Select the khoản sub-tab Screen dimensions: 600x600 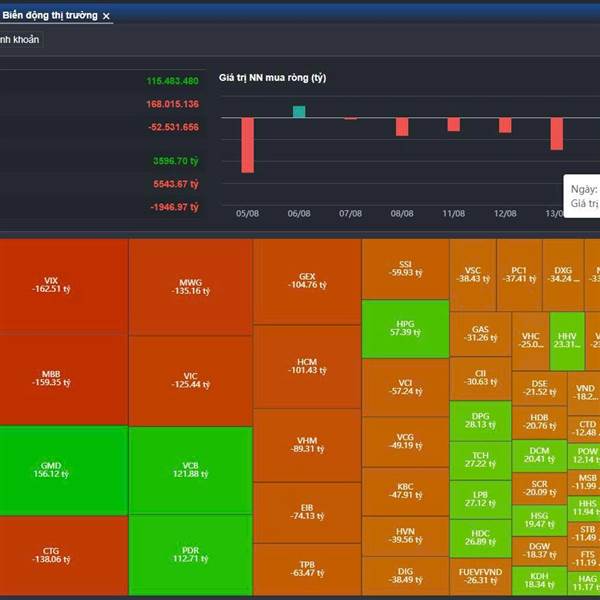point(20,39)
